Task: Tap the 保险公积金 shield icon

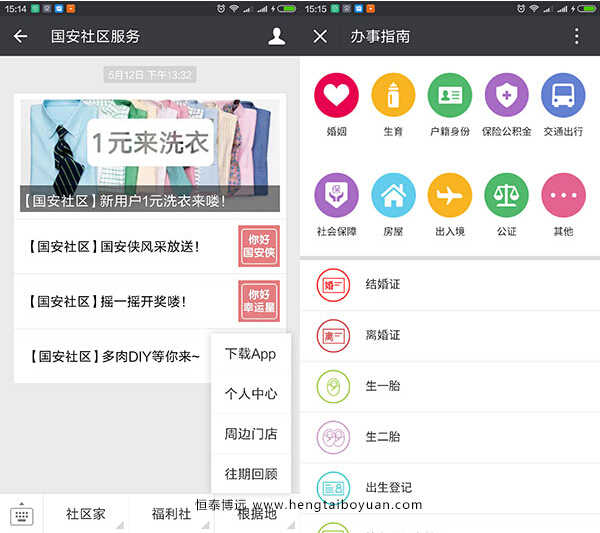Action: point(506,96)
